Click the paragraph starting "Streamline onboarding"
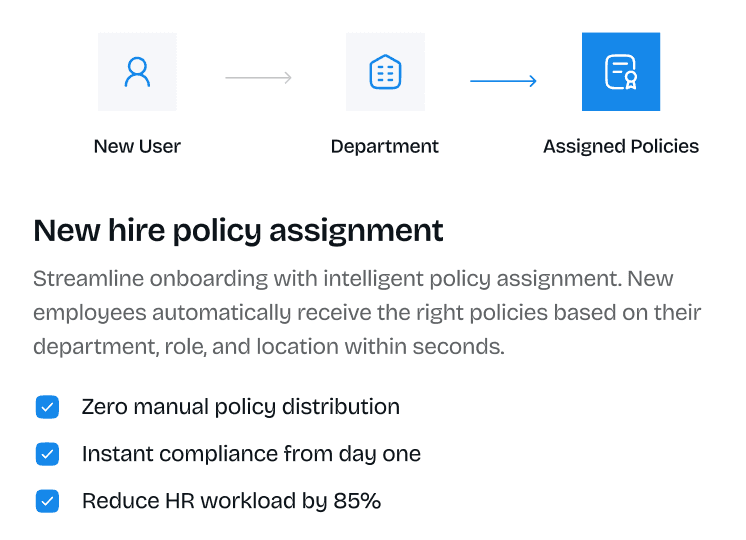The width and height of the screenshot is (746, 540). click(367, 313)
